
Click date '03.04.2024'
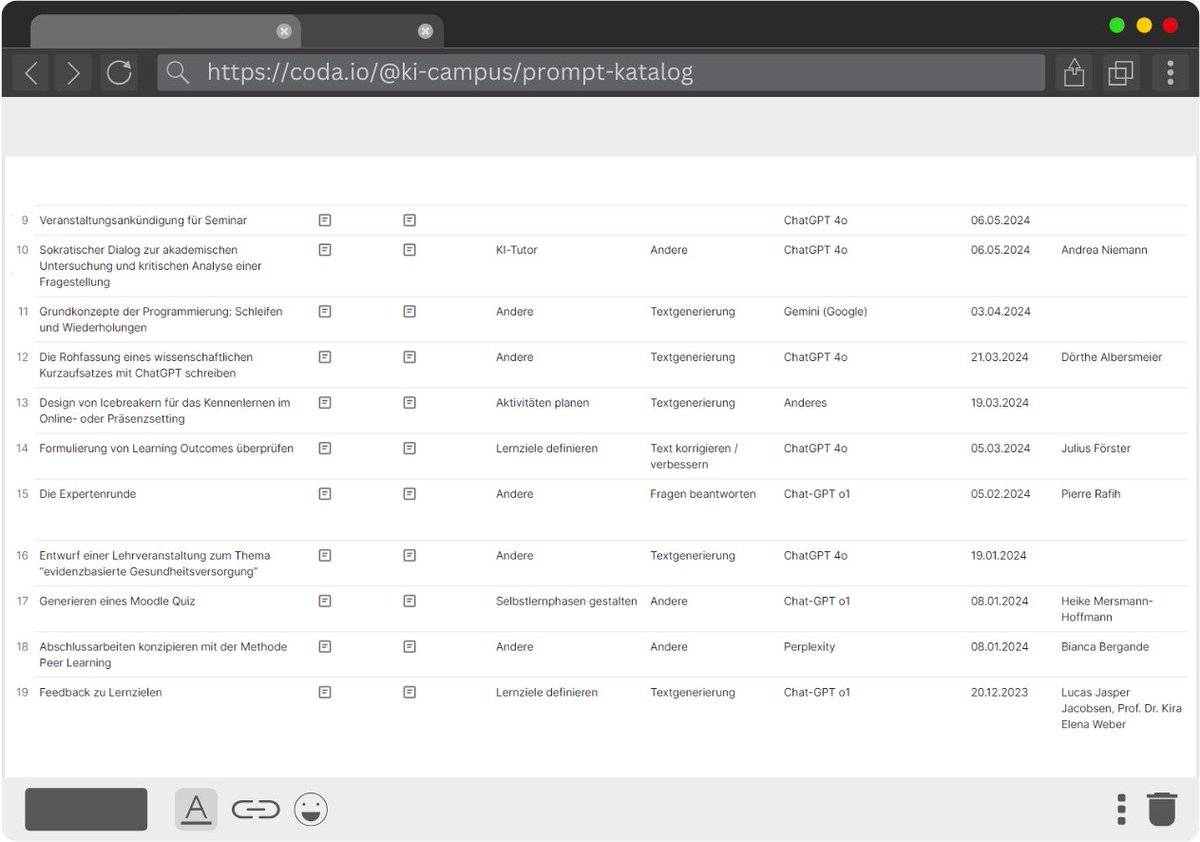click(x=1000, y=312)
